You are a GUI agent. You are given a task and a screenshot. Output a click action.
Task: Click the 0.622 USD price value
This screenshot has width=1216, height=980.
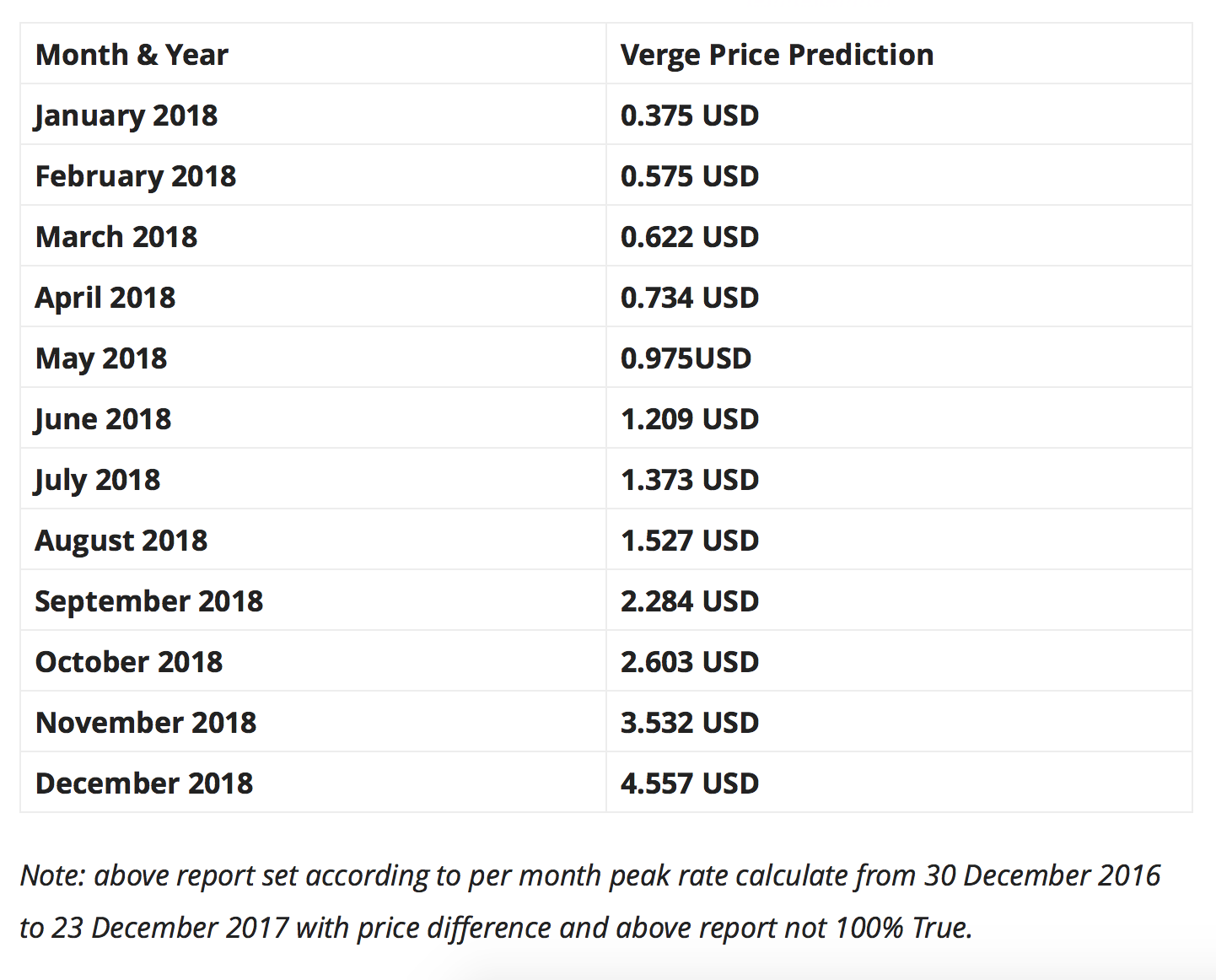click(x=690, y=237)
